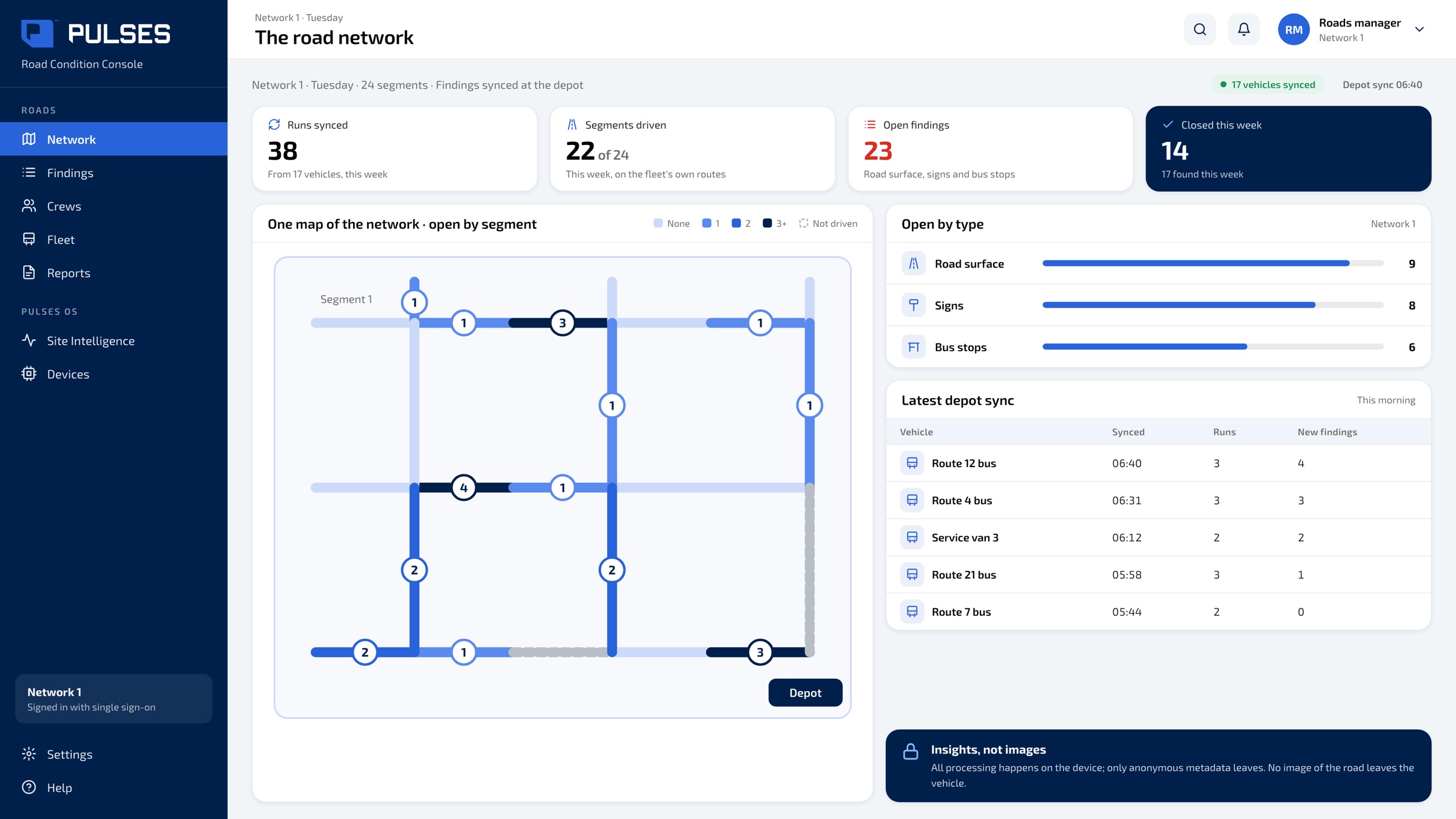Click the Bus stops type icon
Screen dimensions: 1456x819
pos(913,347)
